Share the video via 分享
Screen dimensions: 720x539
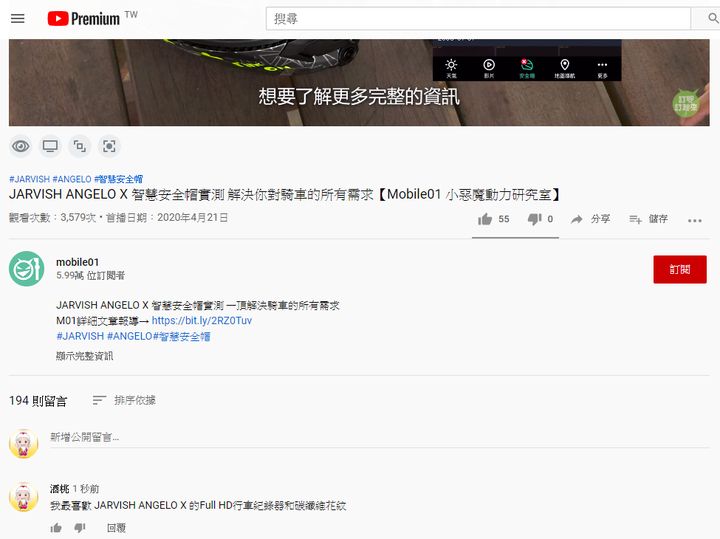pos(590,219)
